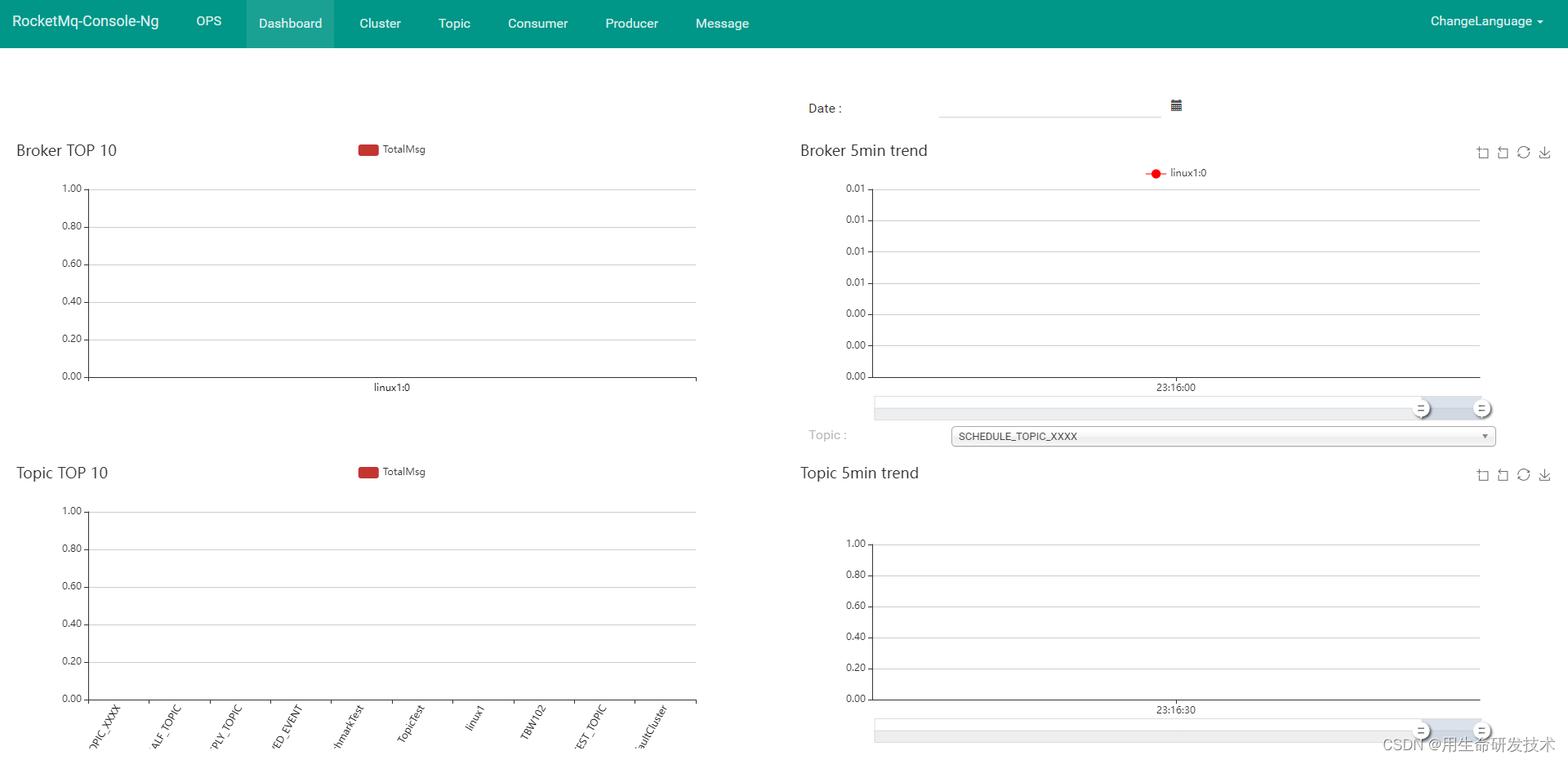Image resolution: width=1568 pixels, height=760 pixels.
Task: Click the "TBW102" axis label
Action: pos(532,722)
